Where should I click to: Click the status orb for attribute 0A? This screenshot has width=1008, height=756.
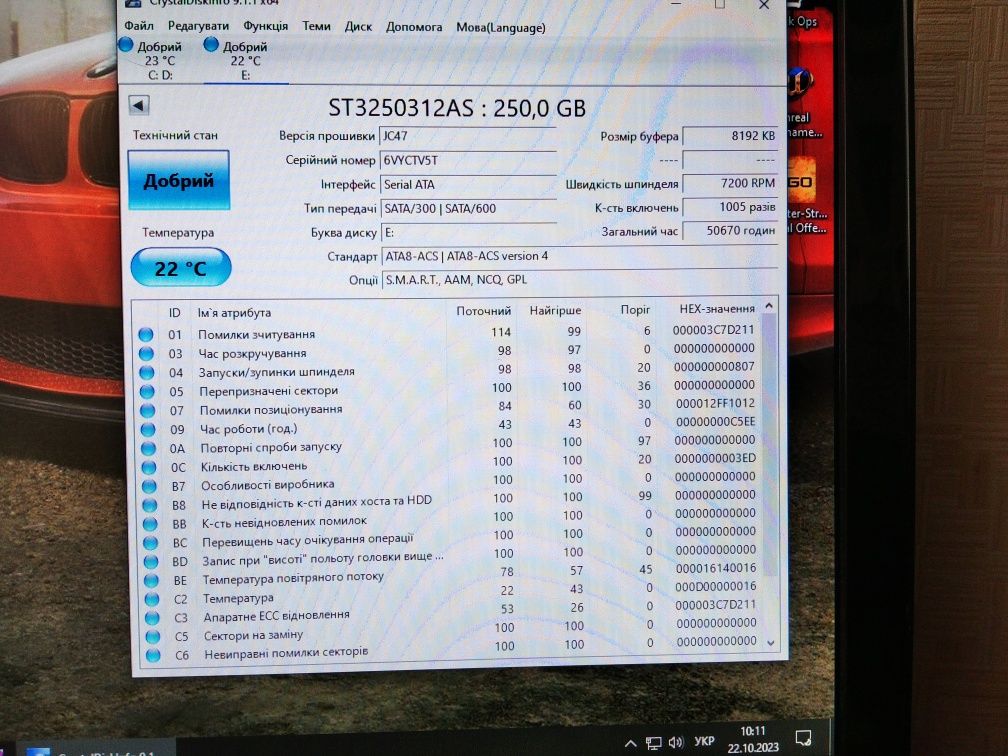[x=148, y=448]
